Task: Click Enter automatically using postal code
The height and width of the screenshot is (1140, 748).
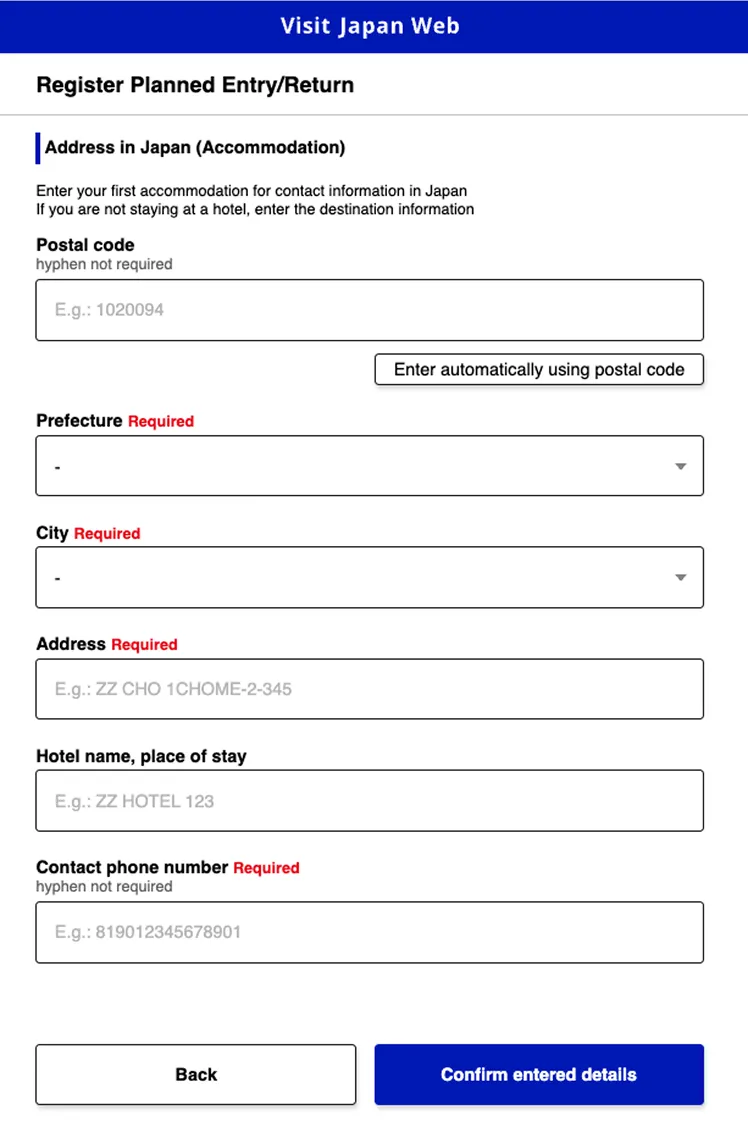Action: 539,369
